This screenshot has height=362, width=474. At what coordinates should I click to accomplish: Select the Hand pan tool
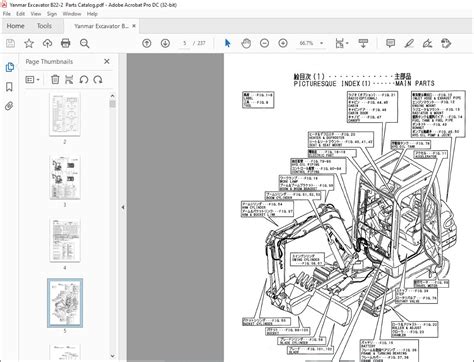coord(246,43)
